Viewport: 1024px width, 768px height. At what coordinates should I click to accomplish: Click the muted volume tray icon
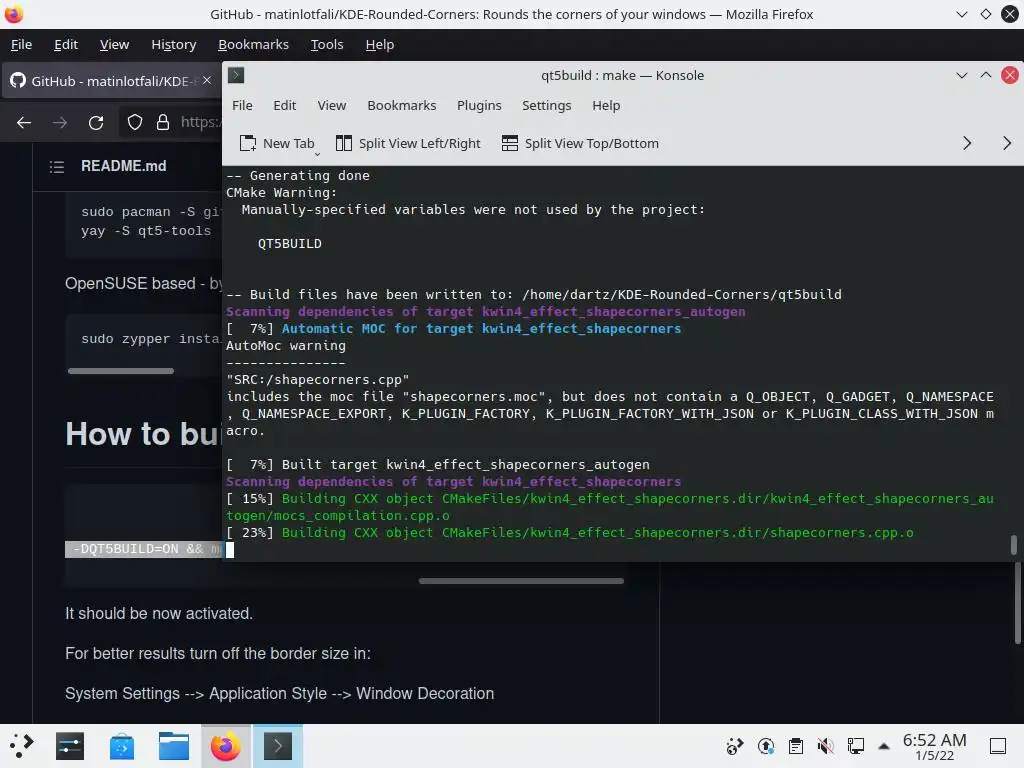(x=825, y=746)
